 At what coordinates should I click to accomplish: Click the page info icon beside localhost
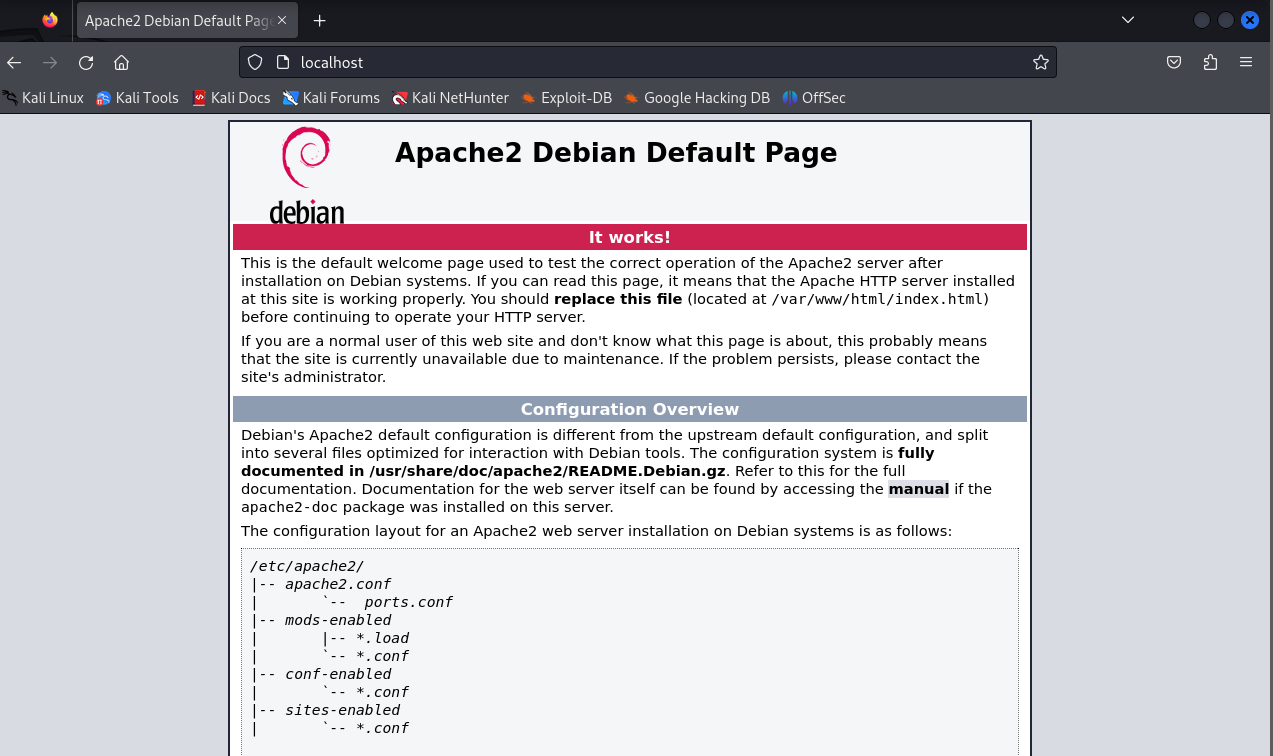(281, 62)
